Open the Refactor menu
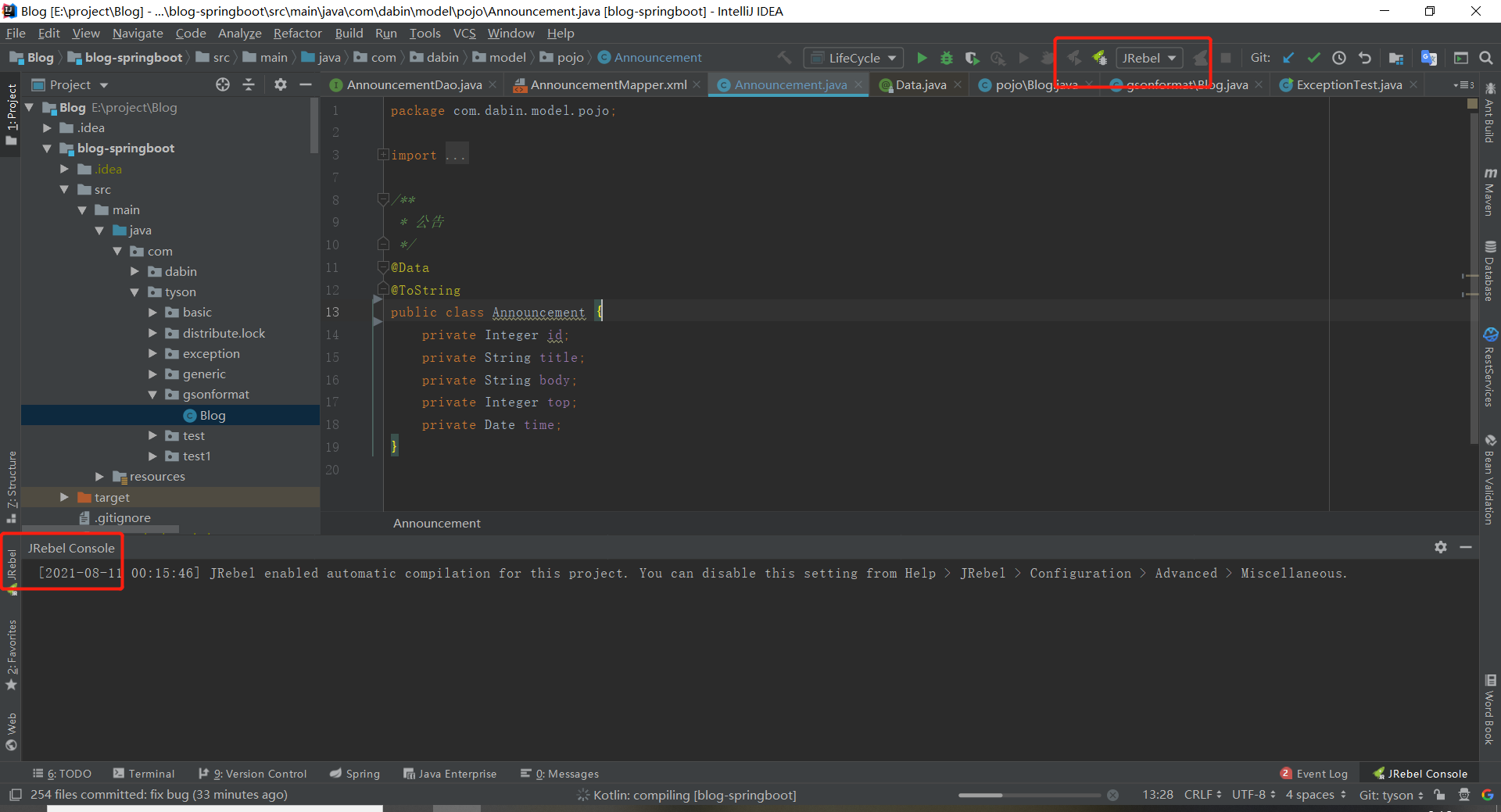The width and height of the screenshot is (1501, 812). coord(297,33)
